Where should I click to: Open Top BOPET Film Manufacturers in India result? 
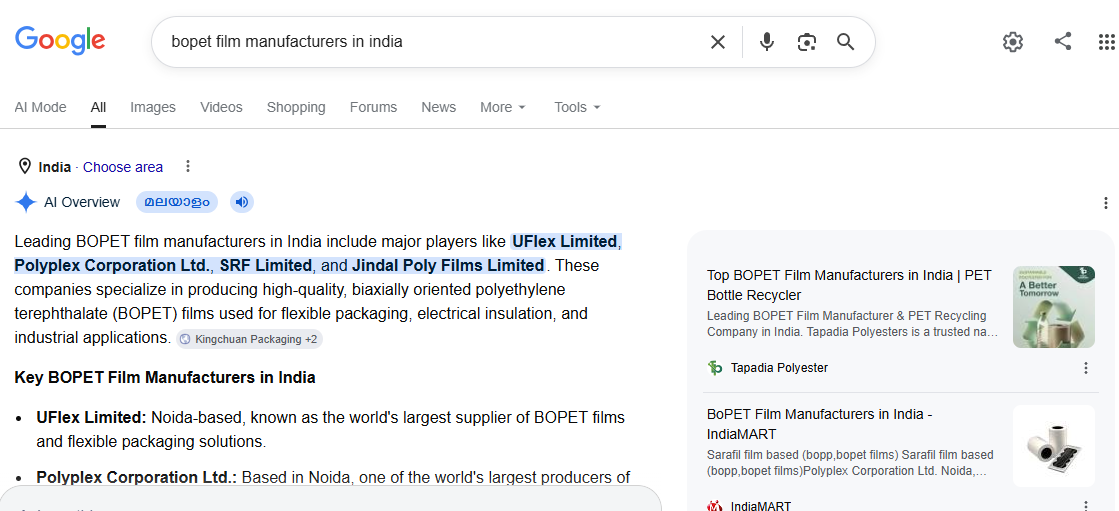849,285
